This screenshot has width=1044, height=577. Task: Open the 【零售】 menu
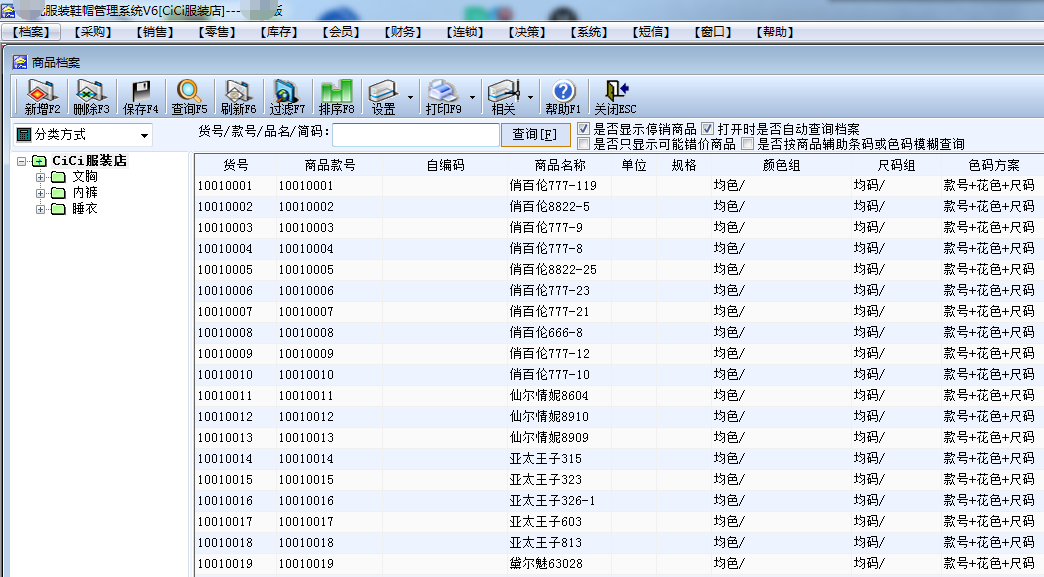click(216, 32)
